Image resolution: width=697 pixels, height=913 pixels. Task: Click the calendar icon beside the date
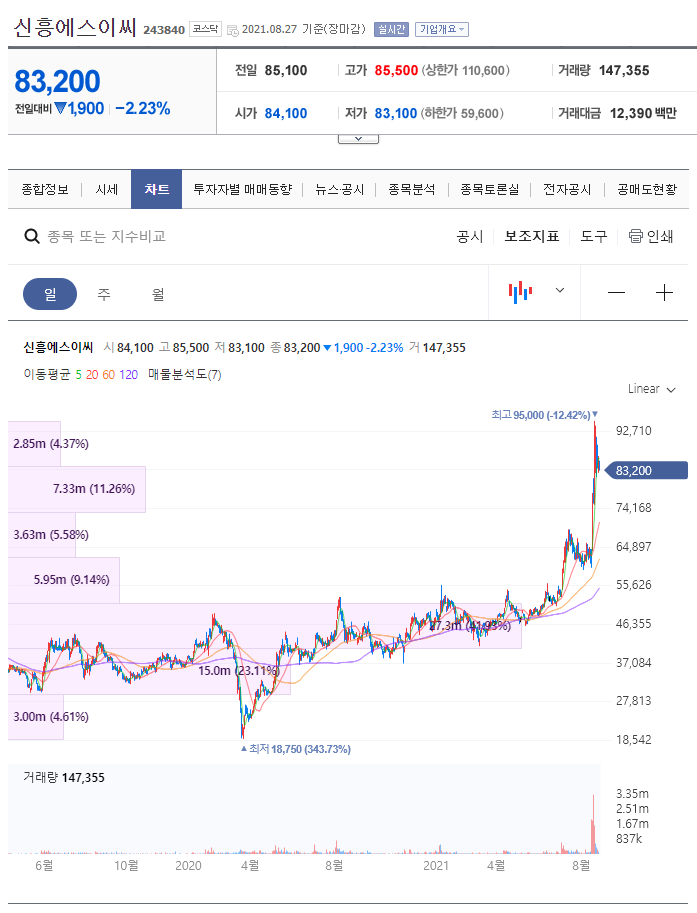(232, 30)
